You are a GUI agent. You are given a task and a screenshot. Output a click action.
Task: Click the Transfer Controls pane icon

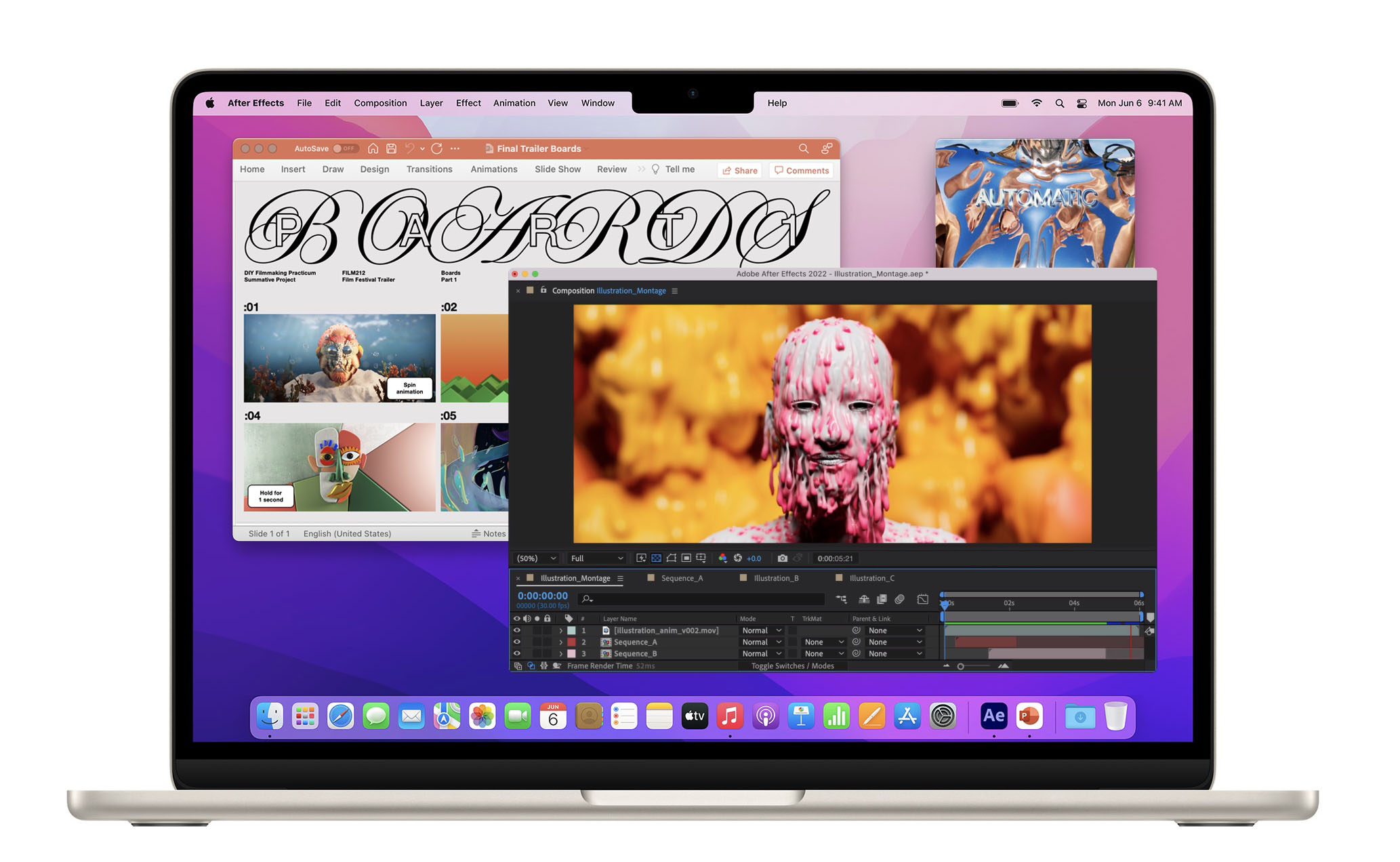click(531, 666)
